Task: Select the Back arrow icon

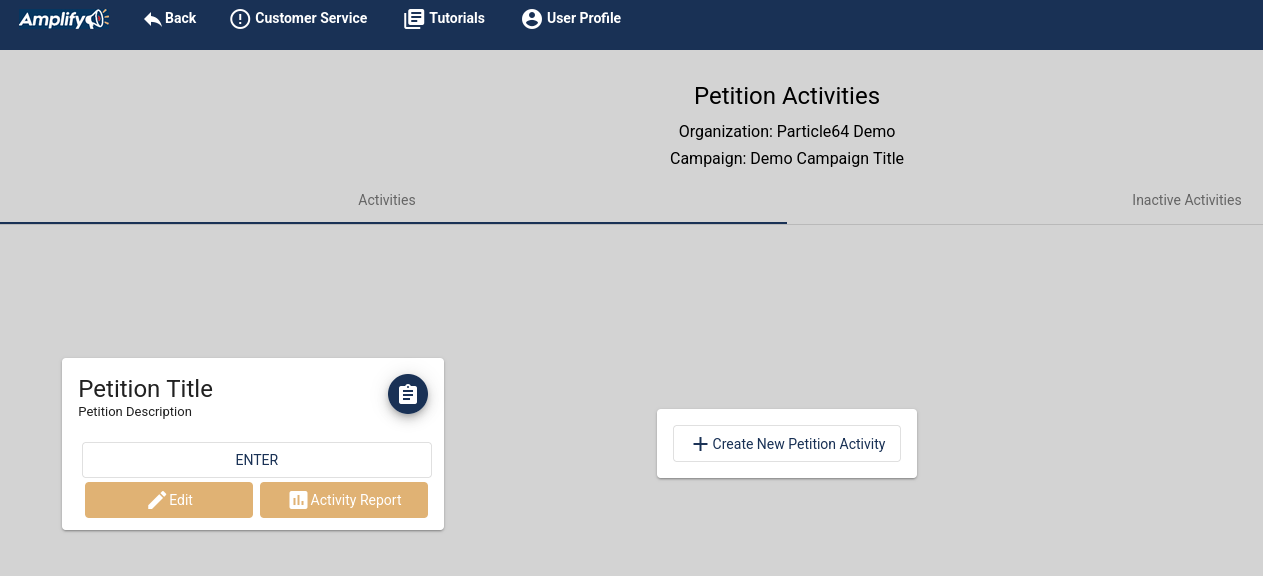Action: point(150,17)
